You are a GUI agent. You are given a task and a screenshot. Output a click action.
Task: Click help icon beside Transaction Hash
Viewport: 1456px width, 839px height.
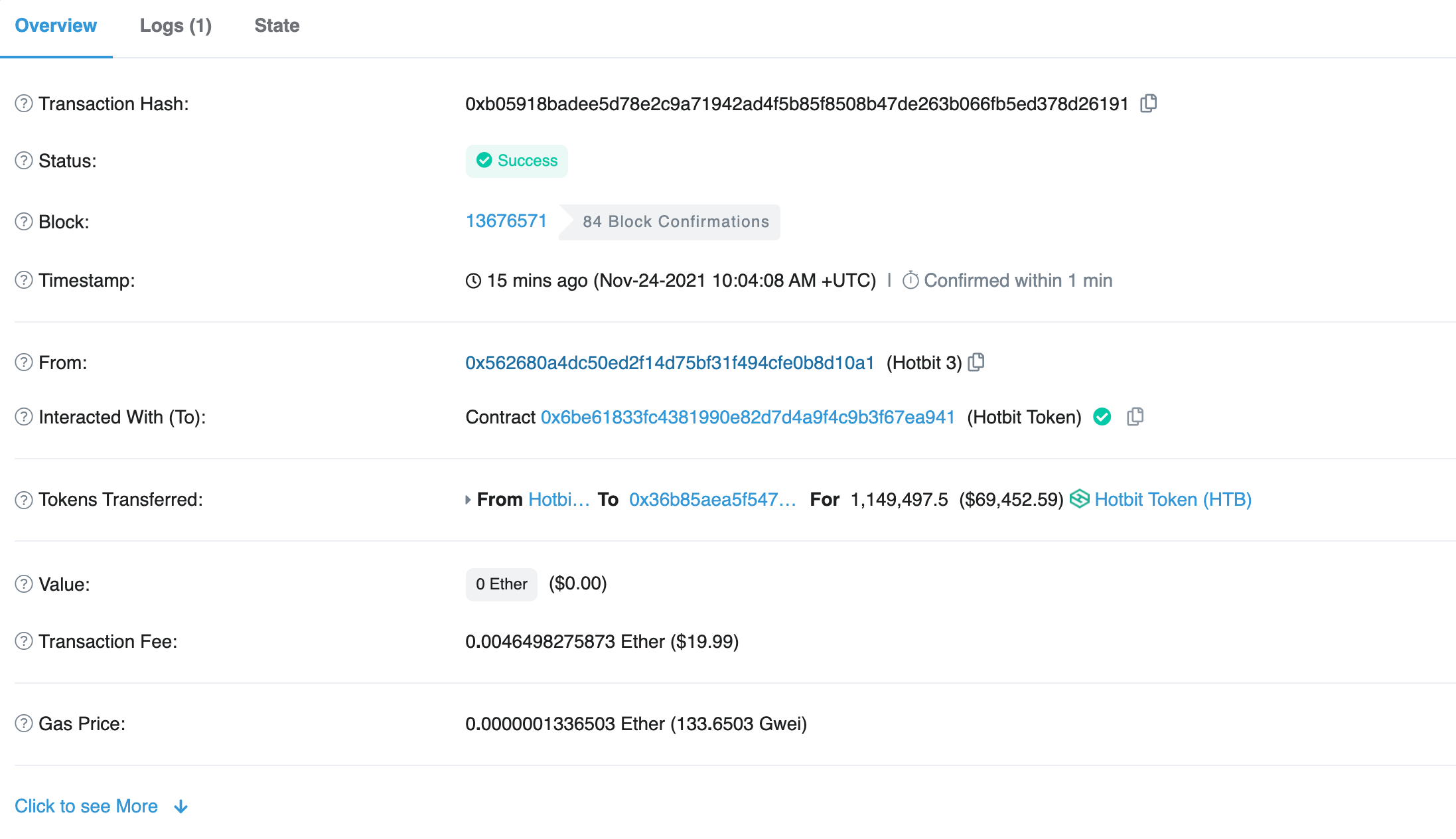(x=24, y=104)
